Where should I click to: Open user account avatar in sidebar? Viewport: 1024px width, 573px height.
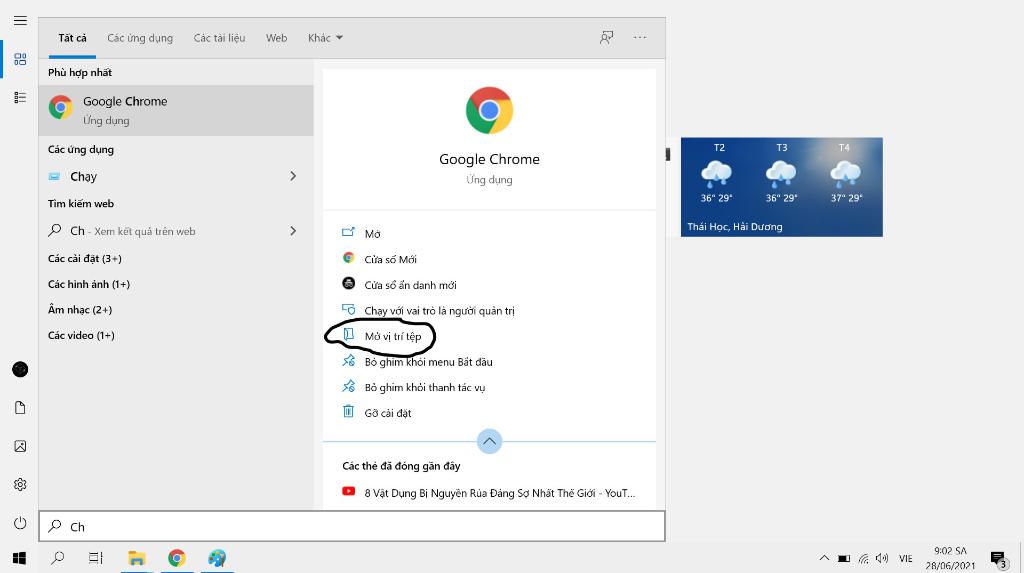(x=20, y=369)
